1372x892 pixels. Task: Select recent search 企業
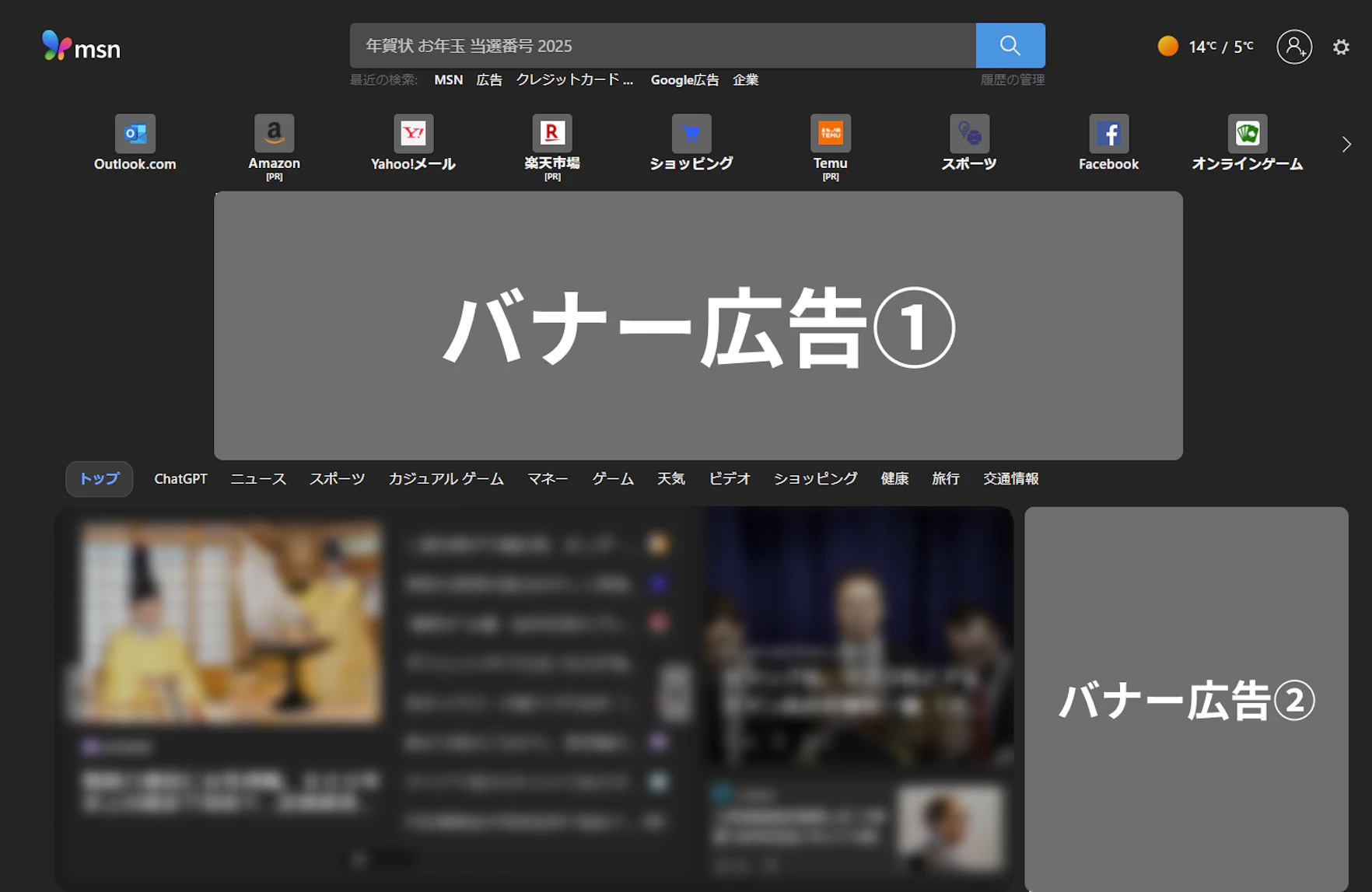point(745,80)
